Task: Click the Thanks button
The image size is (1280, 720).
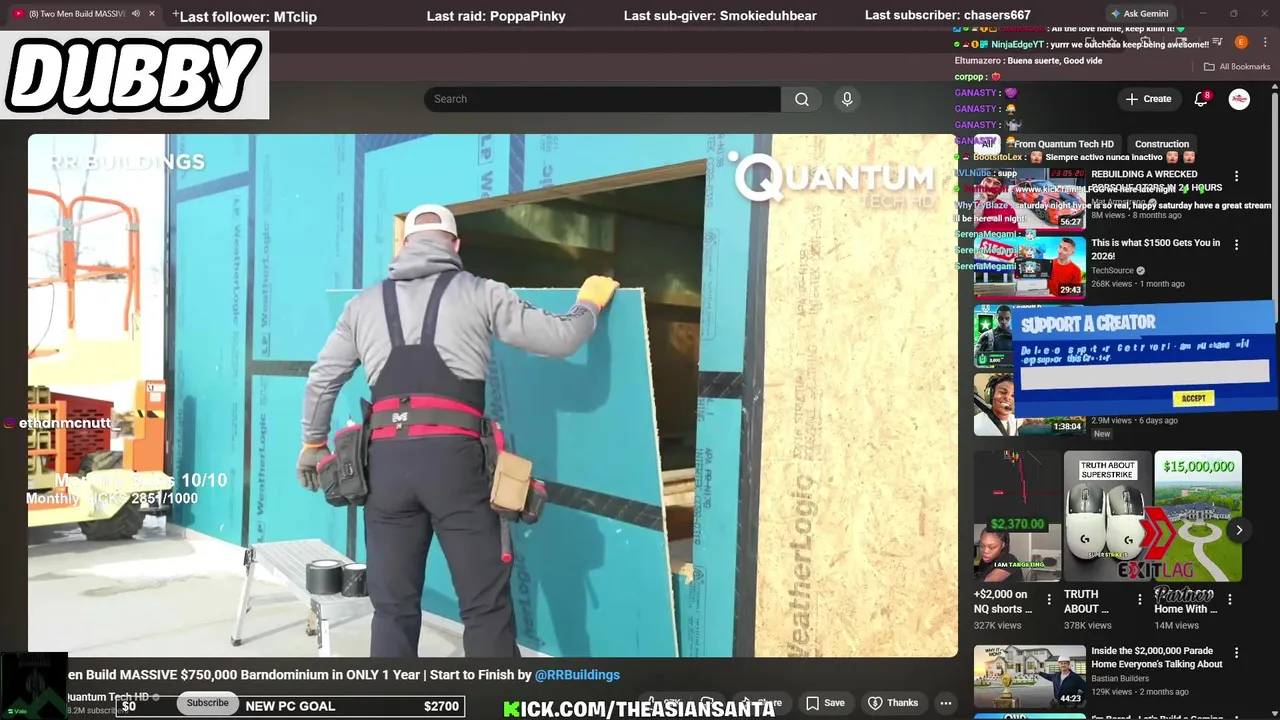Action: [x=893, y=703]
